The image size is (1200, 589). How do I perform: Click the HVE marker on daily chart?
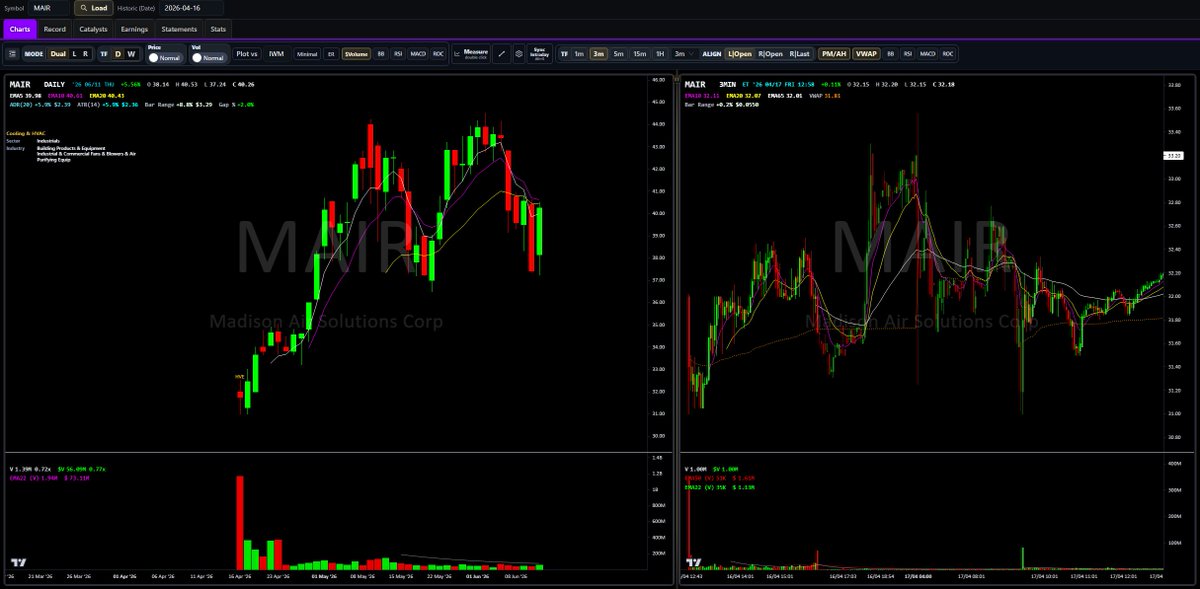tap(240, 376)
